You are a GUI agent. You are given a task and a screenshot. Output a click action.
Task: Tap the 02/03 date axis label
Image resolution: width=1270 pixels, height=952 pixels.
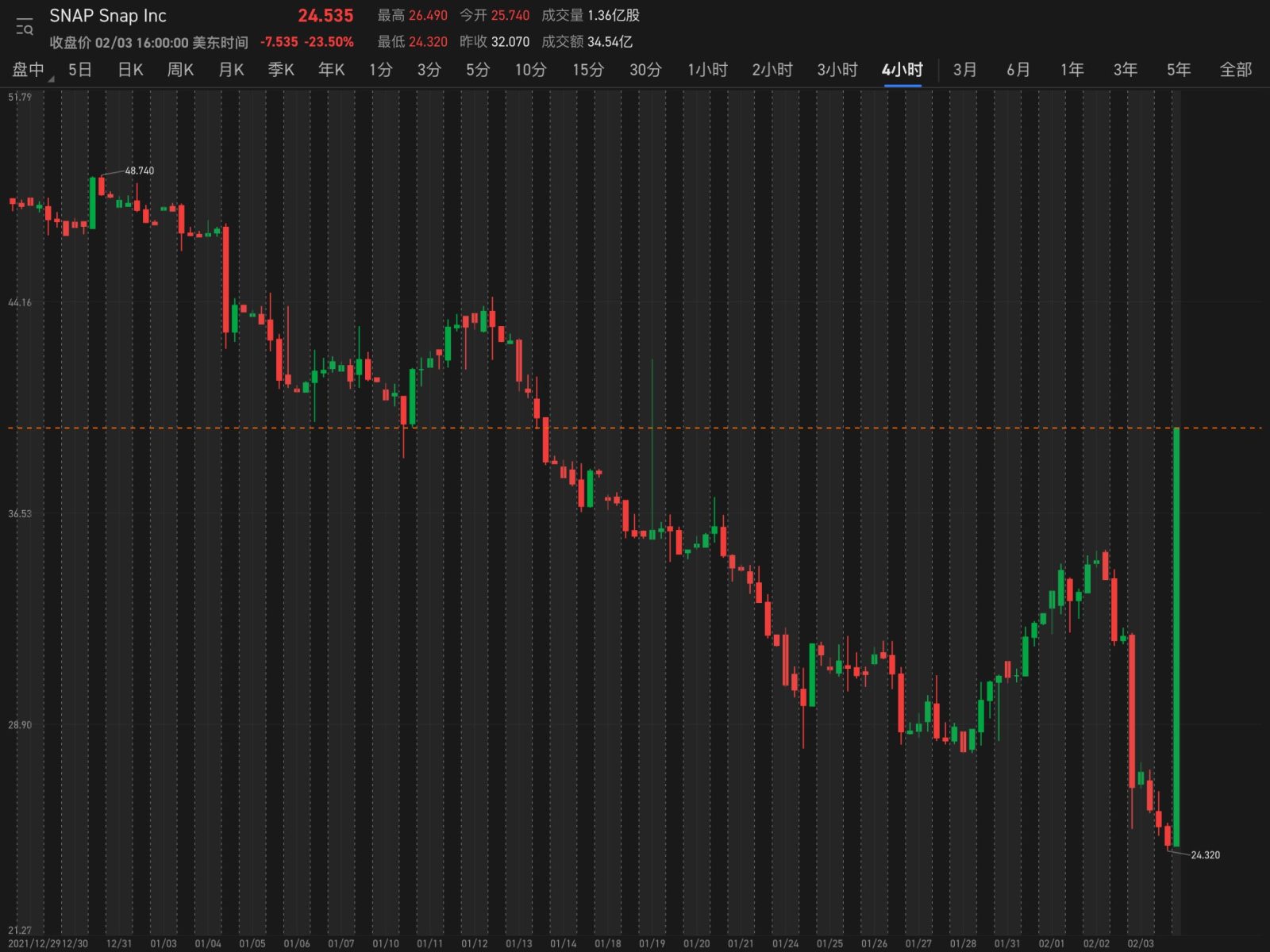(1141, 943)
